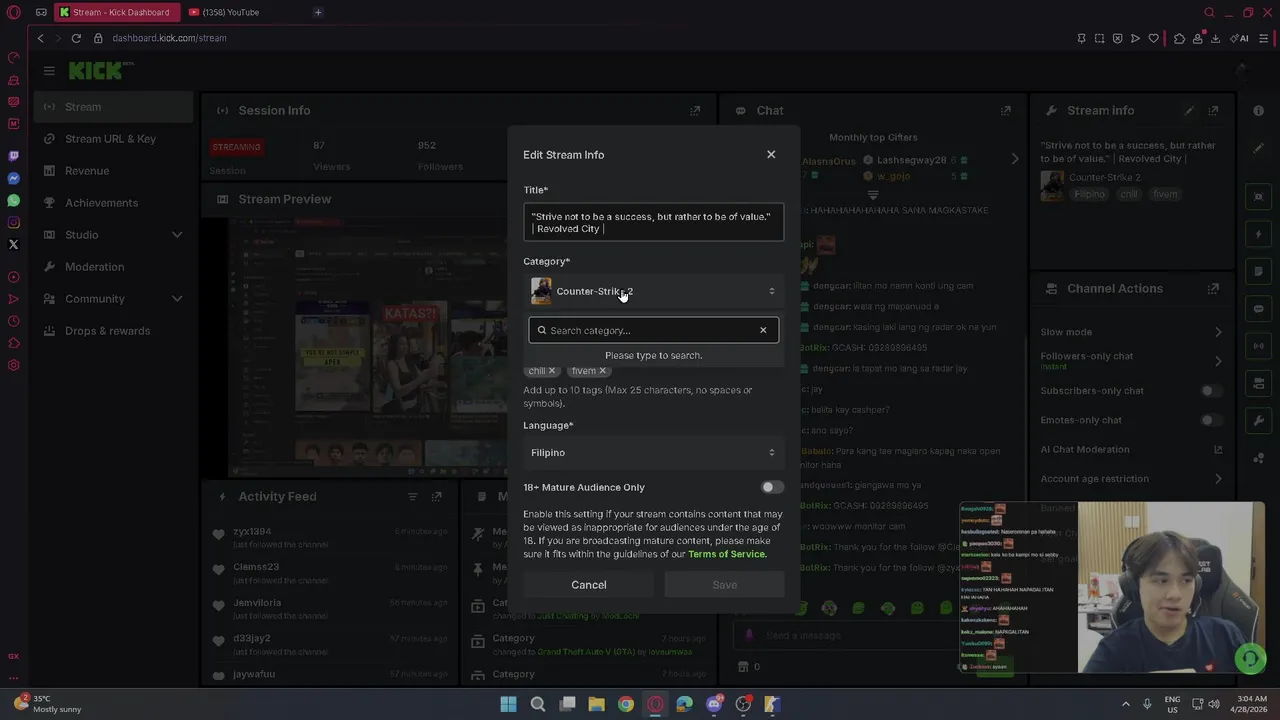Open Windows Start menu
1280x720 pixels.
tap(508, 704)
